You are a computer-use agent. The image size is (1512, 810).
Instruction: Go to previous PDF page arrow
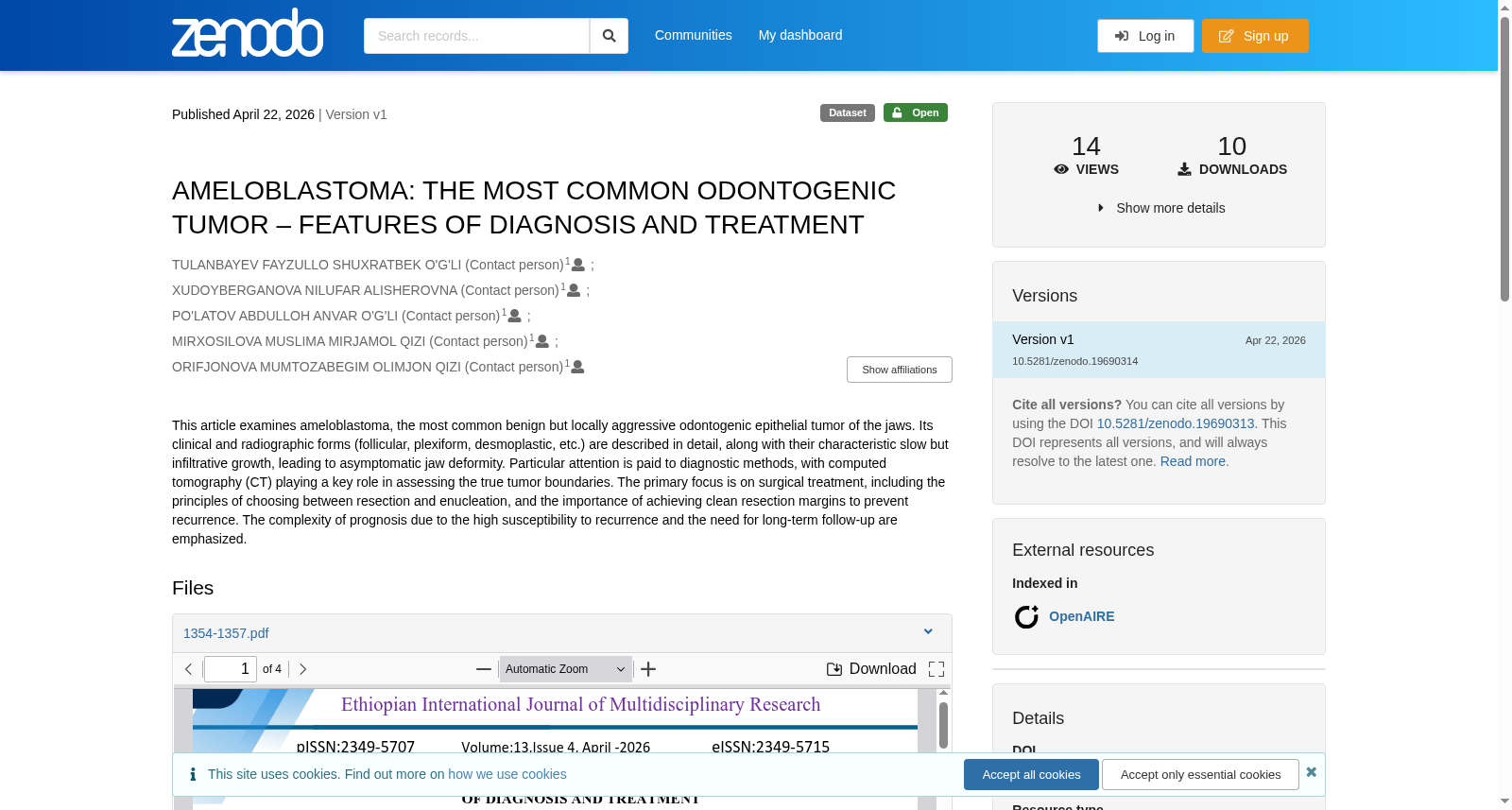189,669
